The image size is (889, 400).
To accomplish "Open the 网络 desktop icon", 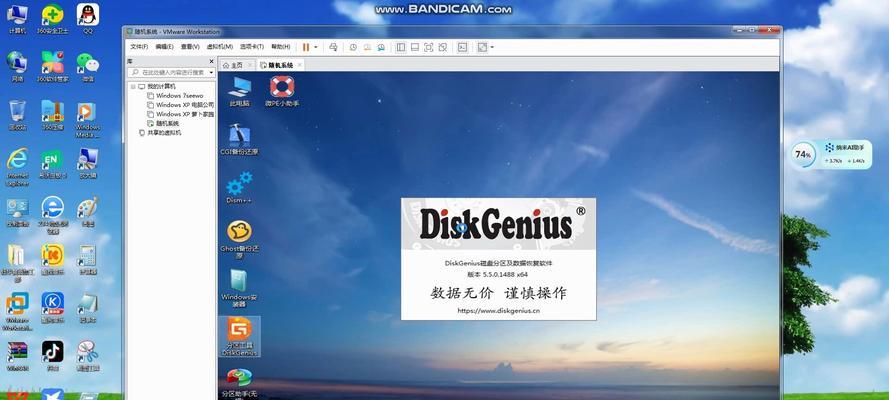I will (x=17, y=66).
